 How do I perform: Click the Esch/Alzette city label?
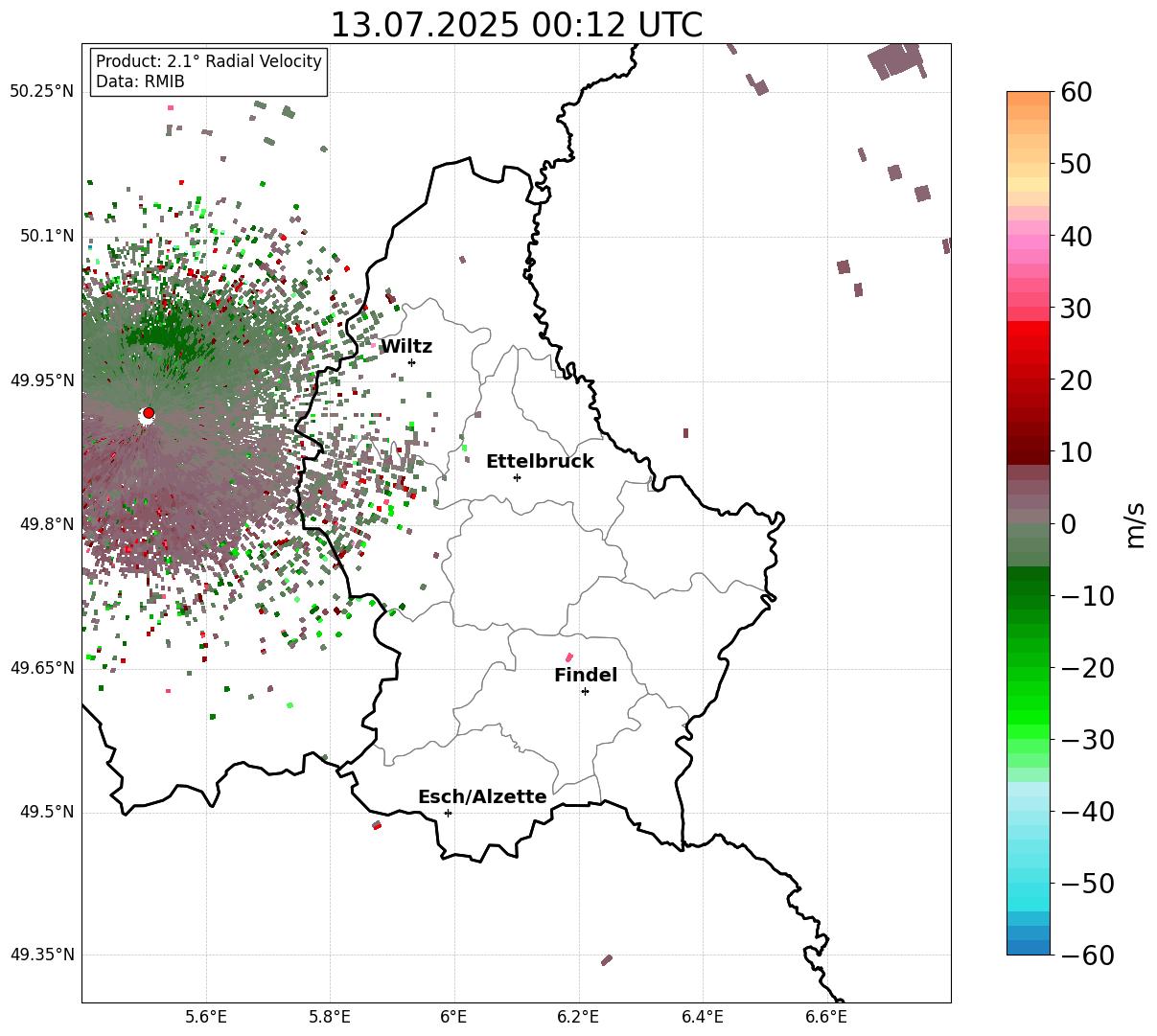point(482,797)
